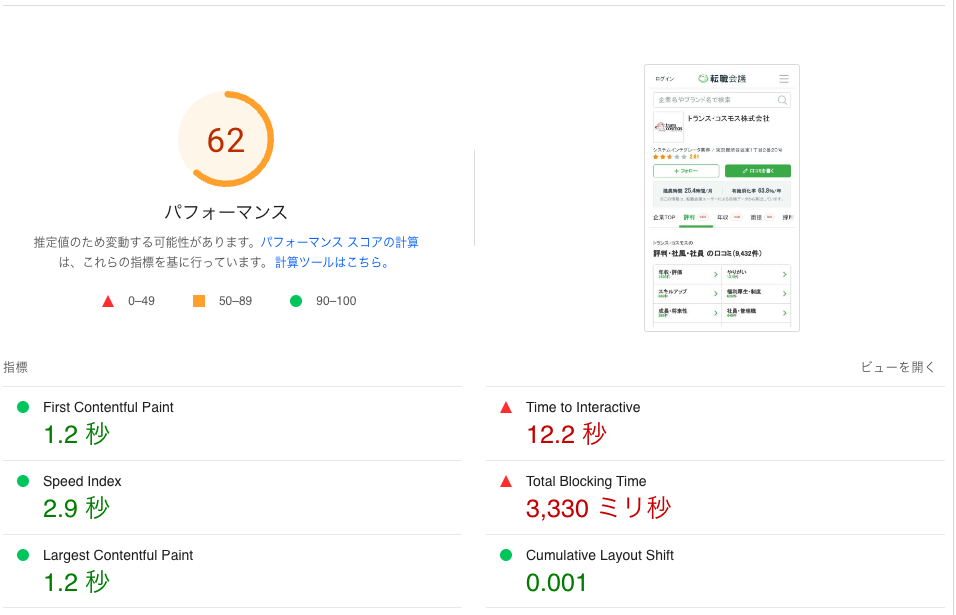Click the green dot beside Speed Index
956x615 pixels.
[x=23, y=481]
